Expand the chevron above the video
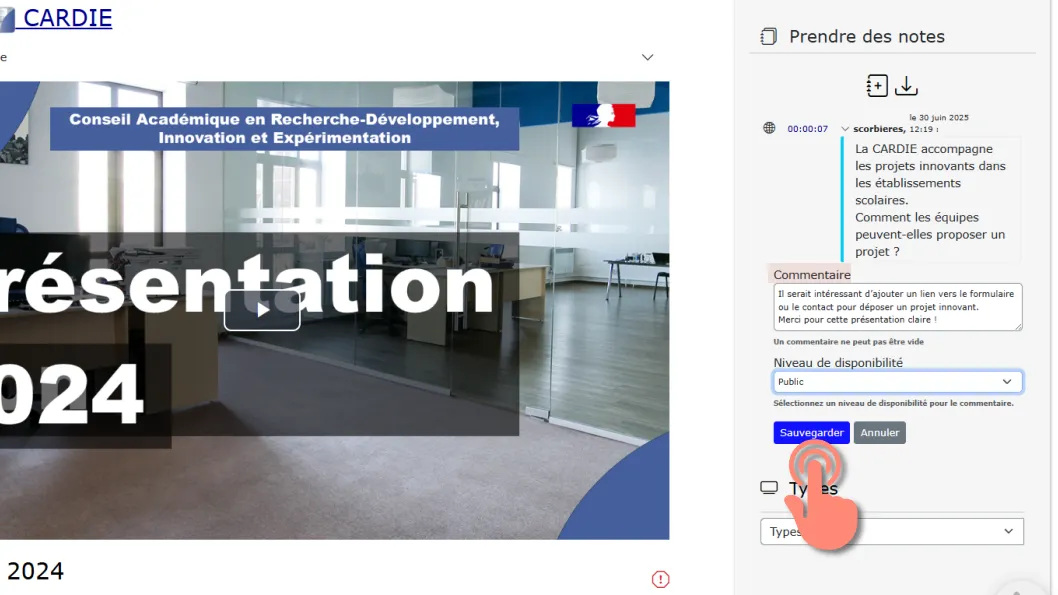This screenshot has height=595, width=1058. click(647, 57)
